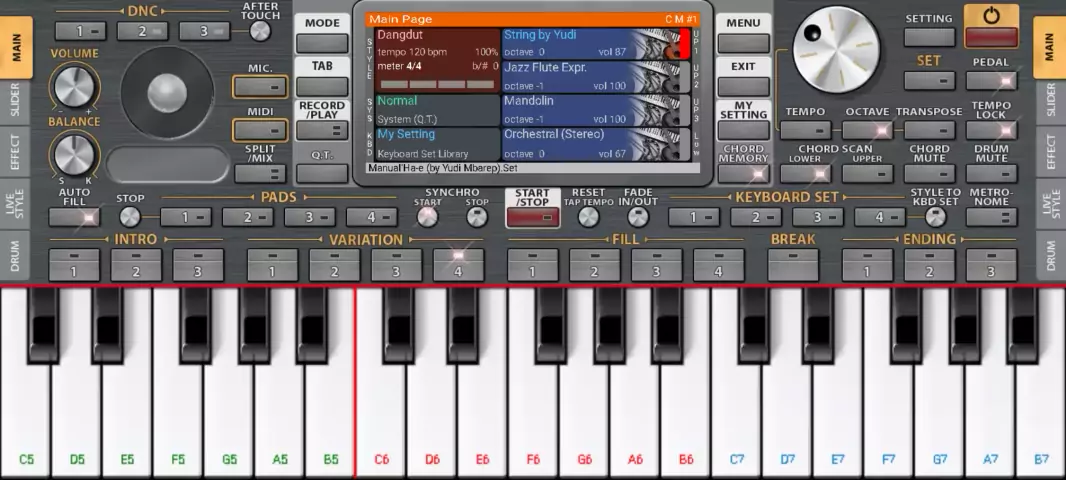Toggle the Tempo Lock button
The width and height of the screenshot is (1066, 480).
tap(991, 130)
